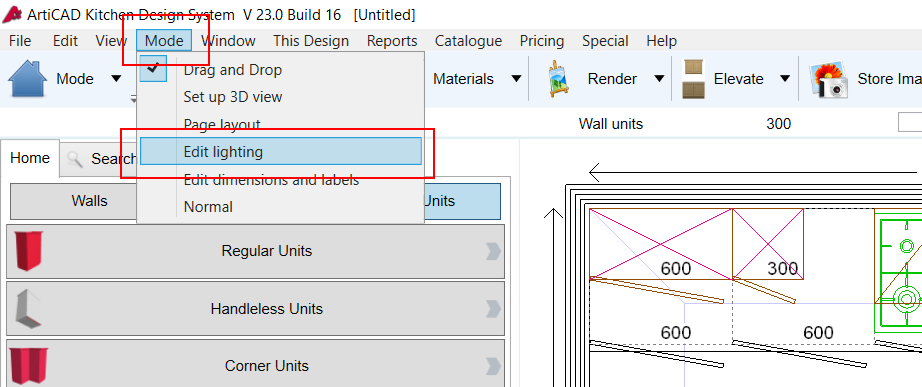Click the Render easel painting icon
The width and height of the screenshot is (922, 387).
pos(557,79)
